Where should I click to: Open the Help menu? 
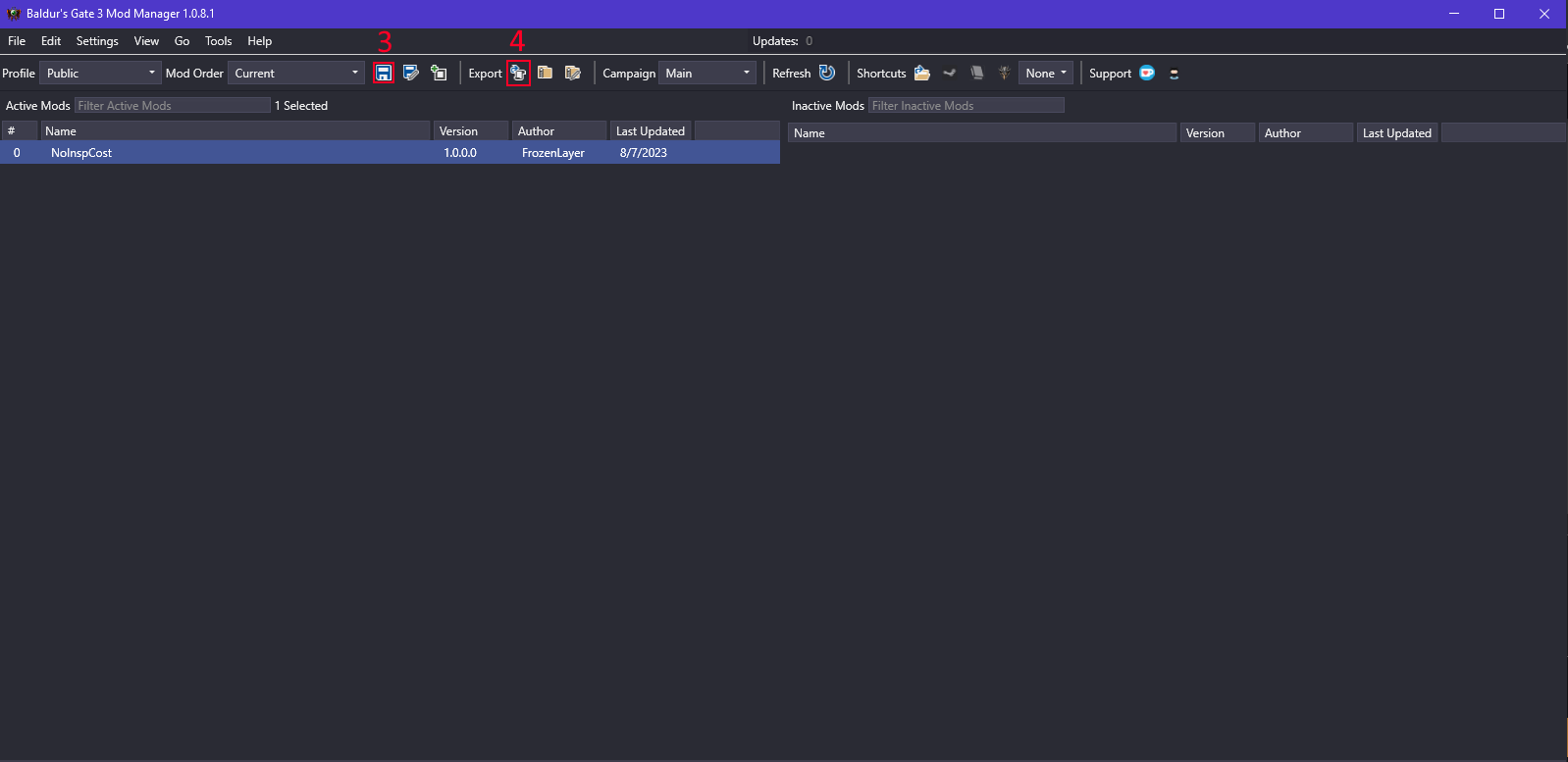coord(259,41)
